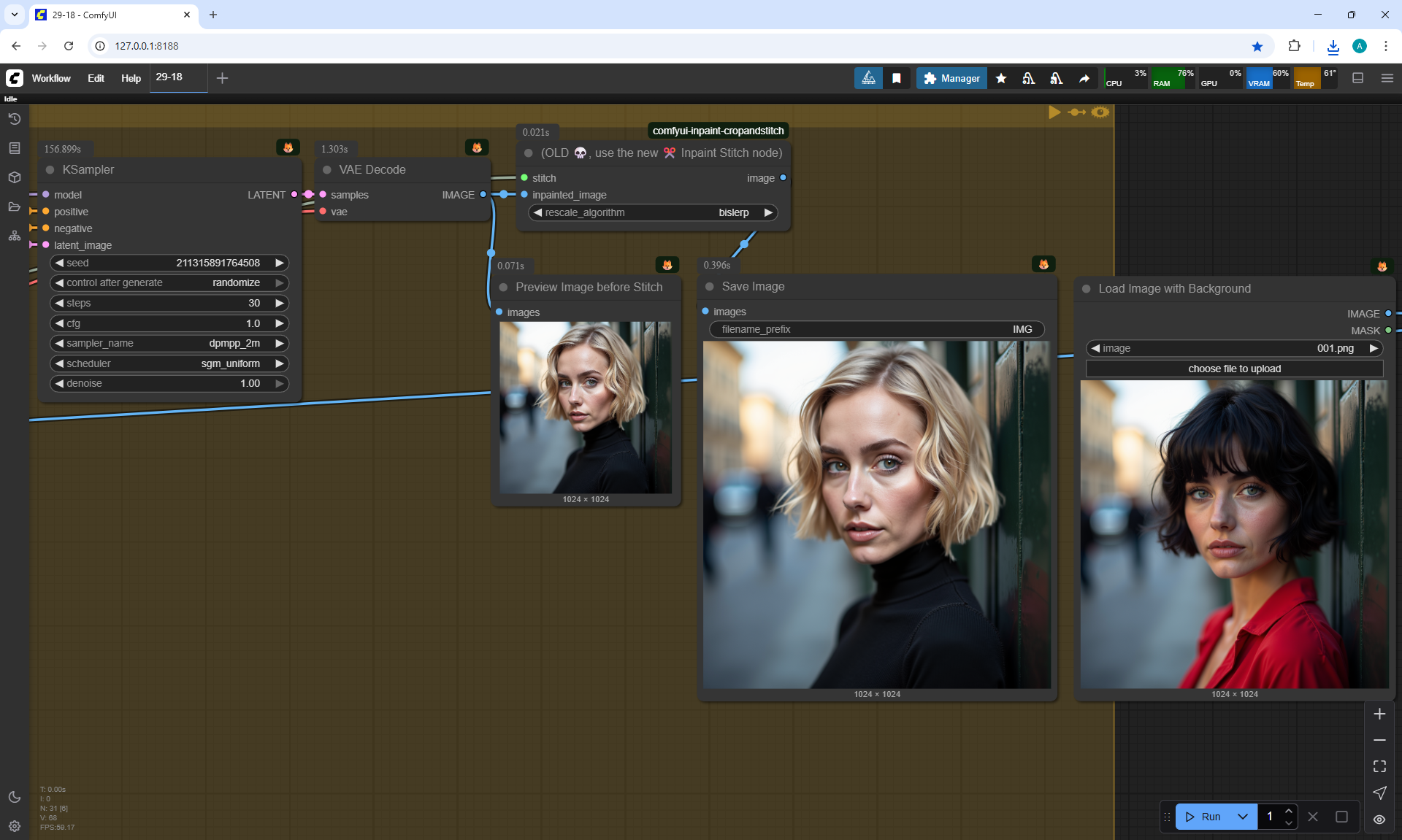Click the Manager button
The width and height of the screenshot is (1402, 840).
951,78
